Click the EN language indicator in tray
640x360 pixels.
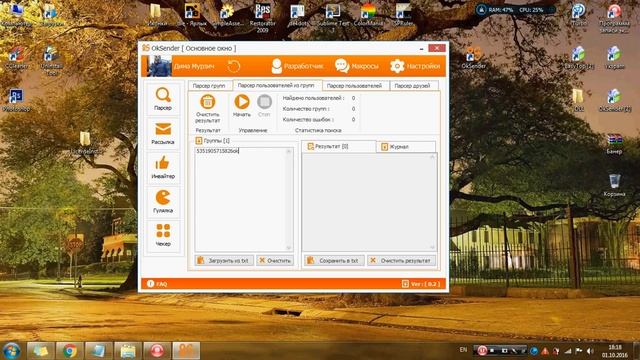pyautogui.click(x=463, y=350)
